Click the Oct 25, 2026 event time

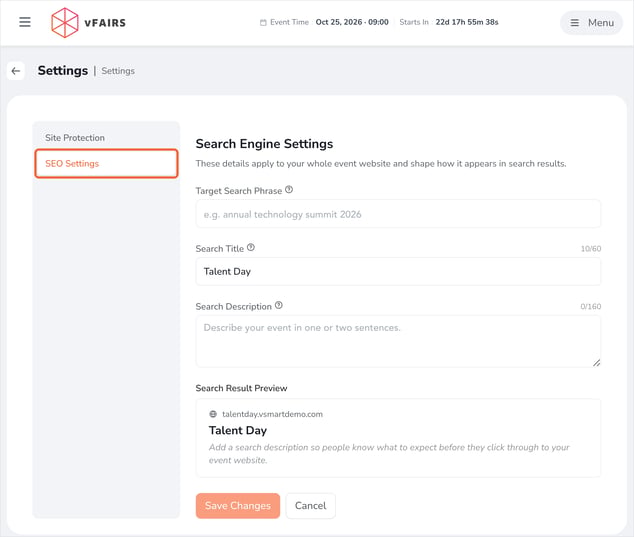[352, 22]
